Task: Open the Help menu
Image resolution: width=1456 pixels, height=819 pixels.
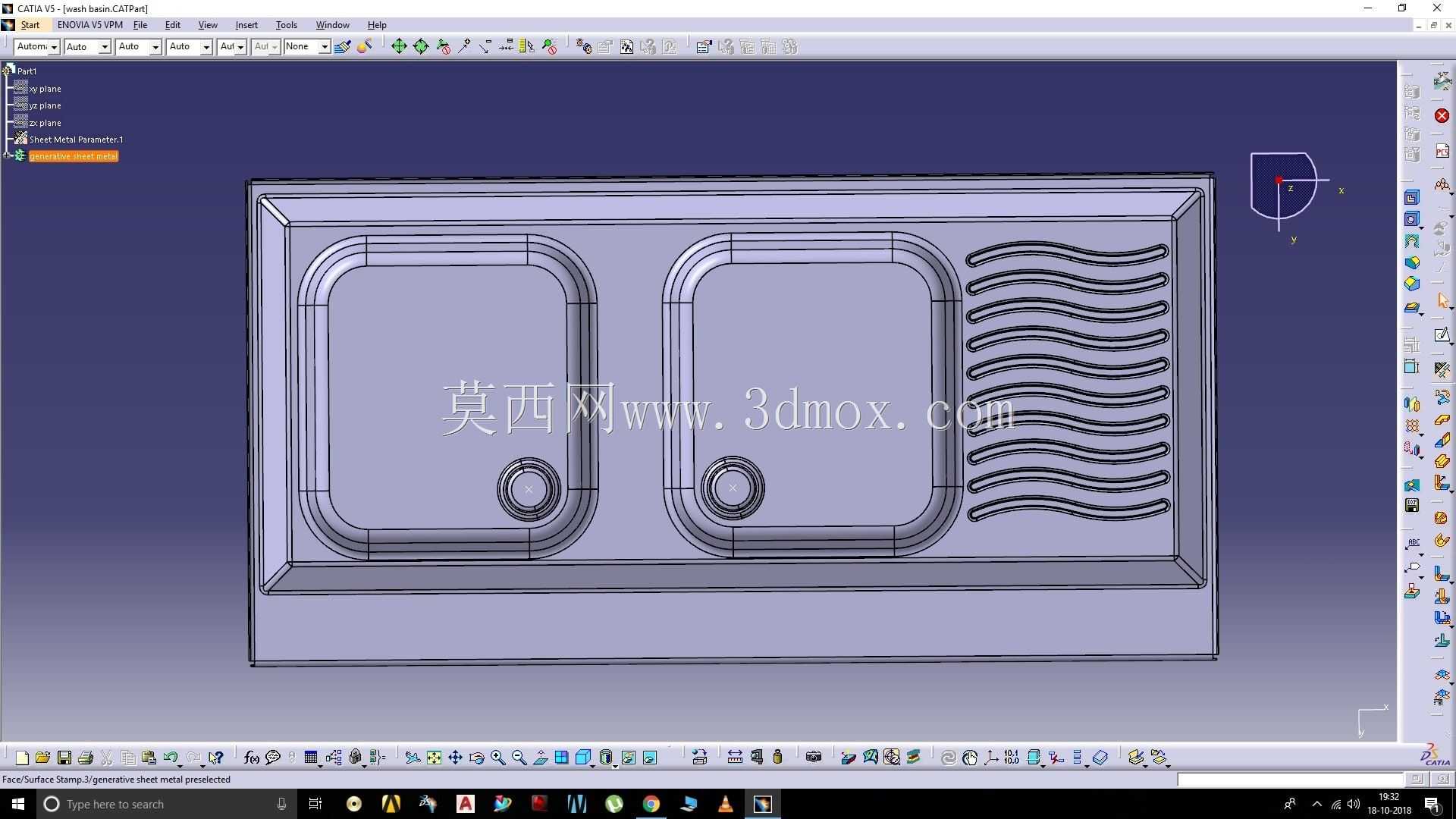Action: pyautogui.click(x=377, y=25)
